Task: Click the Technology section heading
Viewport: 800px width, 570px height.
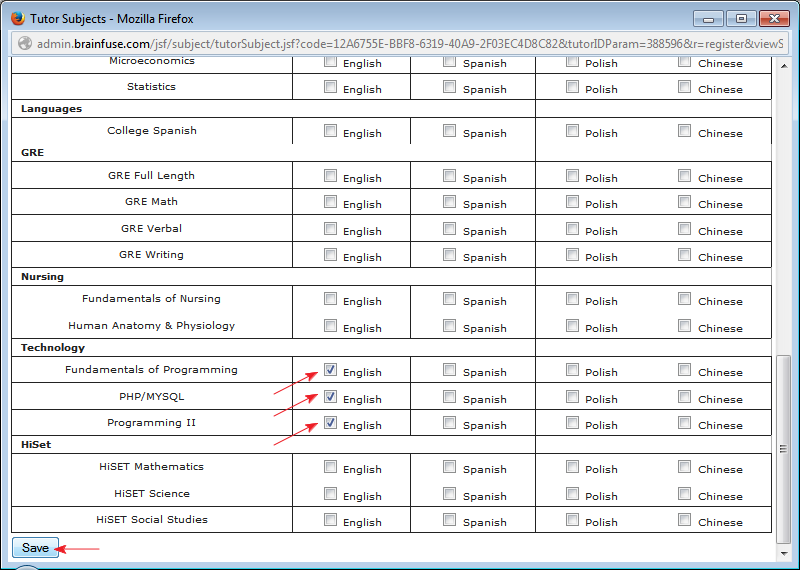Action: pos(53,348)
